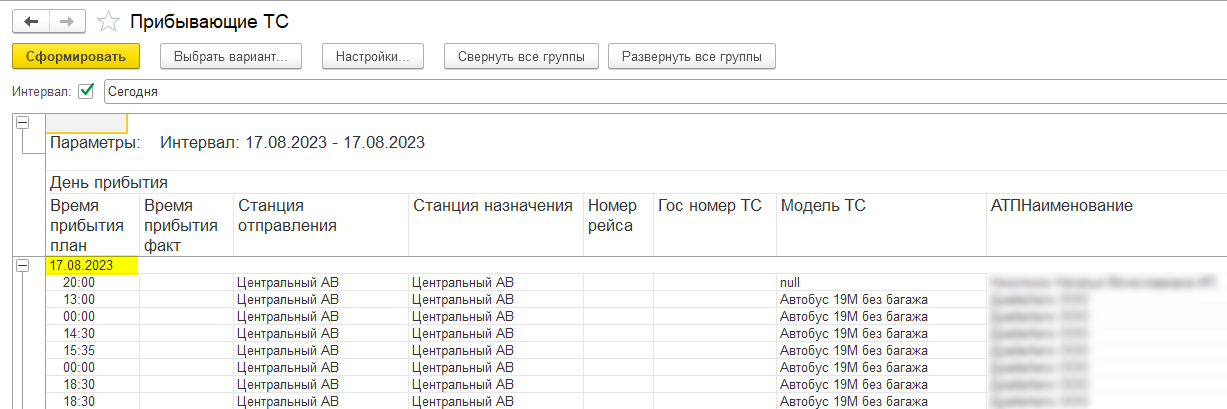Click the Сегодня interval input field

click(660, 91)
